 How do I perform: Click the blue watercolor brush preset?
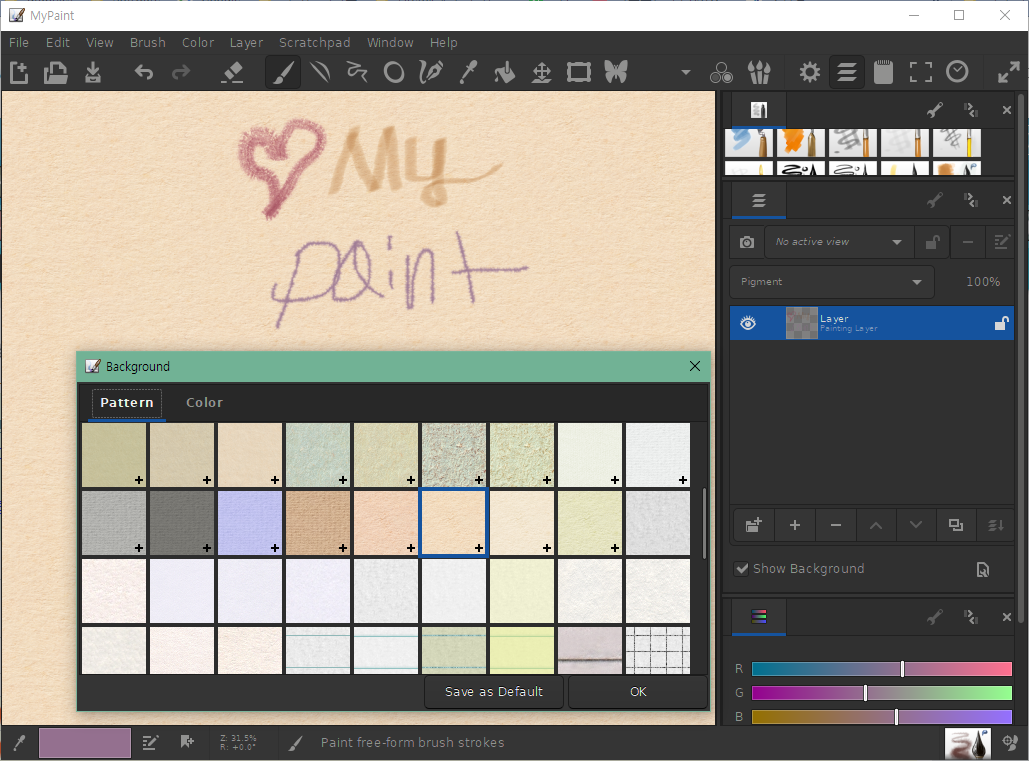pyautogui.click(x=748, y=142)
